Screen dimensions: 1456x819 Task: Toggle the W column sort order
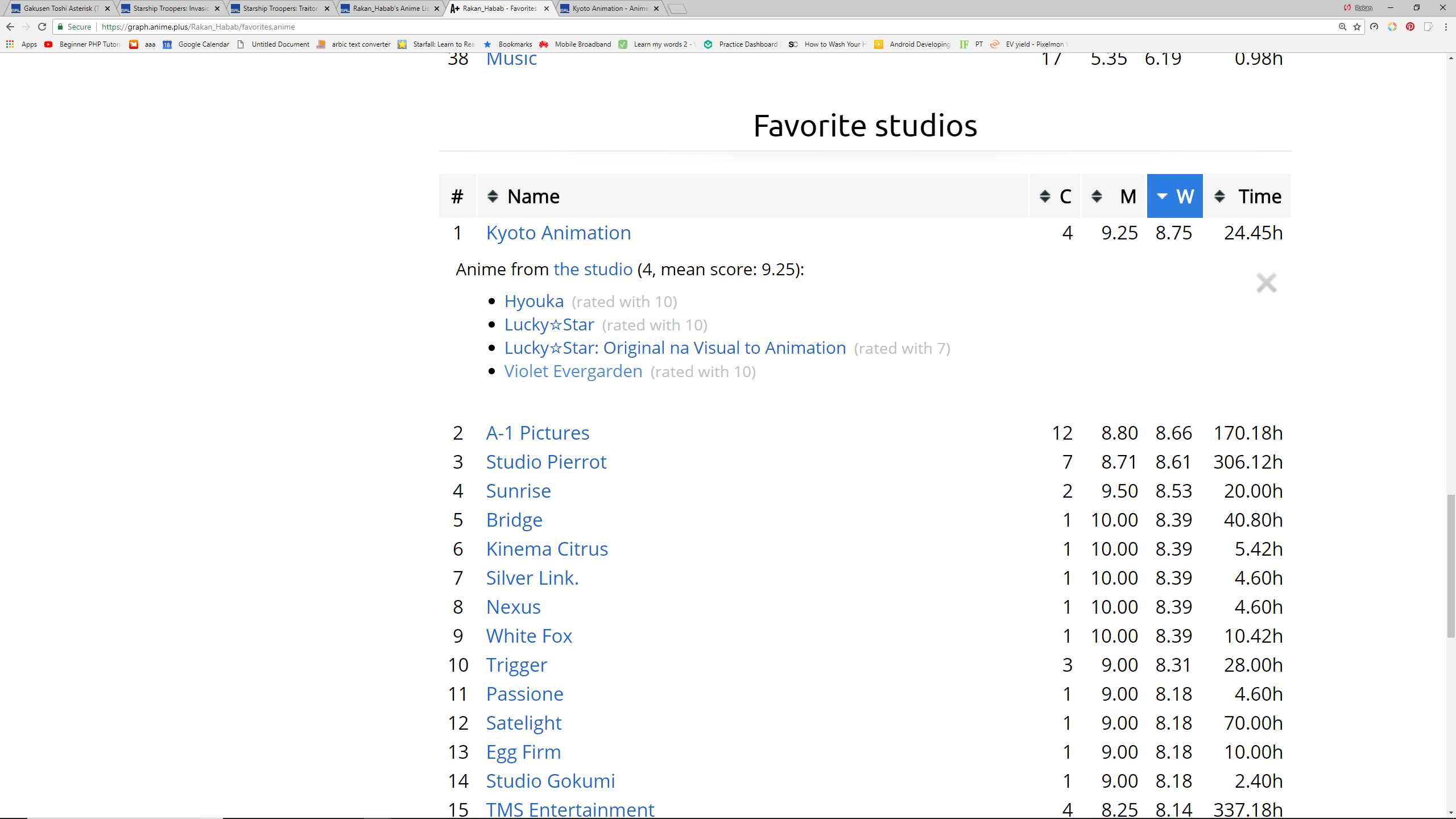point(1174,196)
